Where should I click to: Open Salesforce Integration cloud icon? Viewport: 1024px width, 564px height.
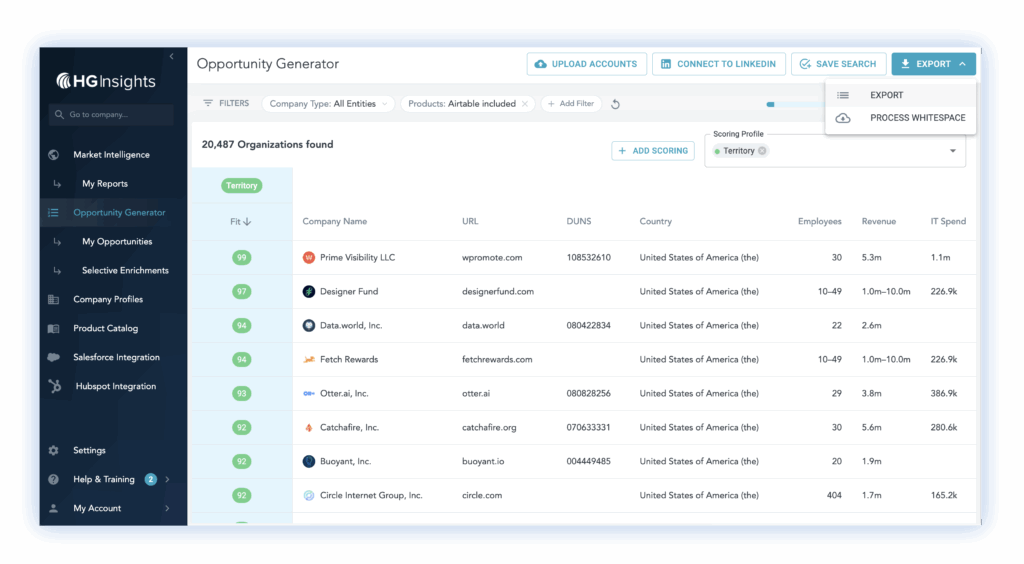coord(53,358)
